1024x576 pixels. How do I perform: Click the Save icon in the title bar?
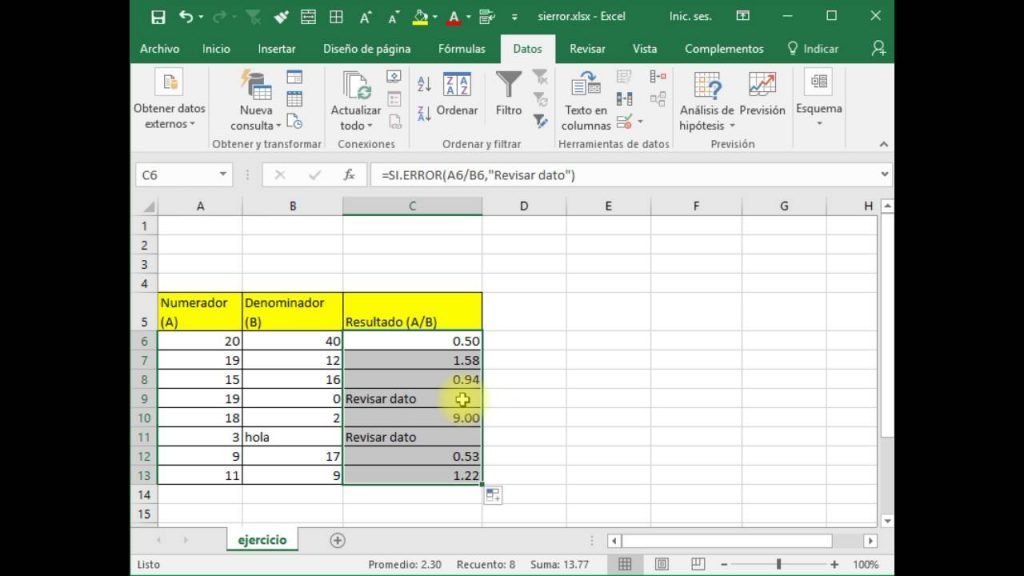158,17
